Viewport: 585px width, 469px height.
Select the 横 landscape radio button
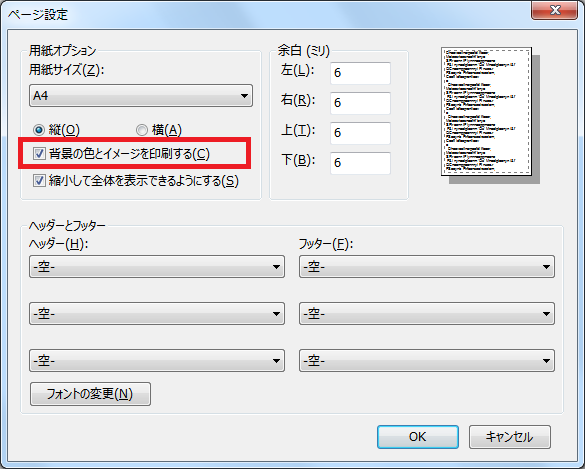141,130
